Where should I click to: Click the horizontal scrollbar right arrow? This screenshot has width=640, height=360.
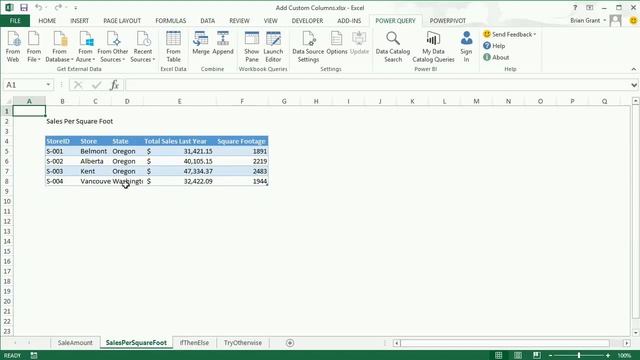point(627,343)
